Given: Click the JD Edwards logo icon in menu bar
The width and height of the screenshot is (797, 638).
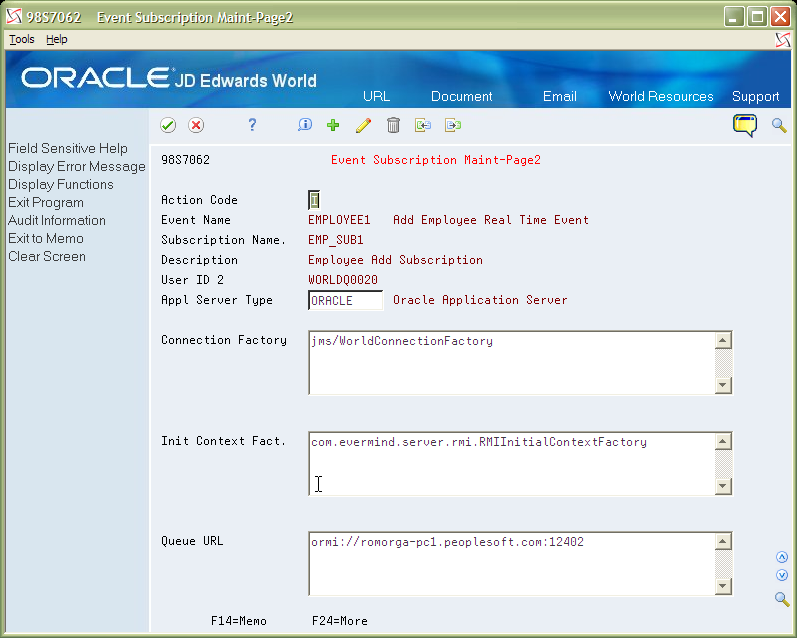Looking at the screenshot, I should [x=783, y=40].
